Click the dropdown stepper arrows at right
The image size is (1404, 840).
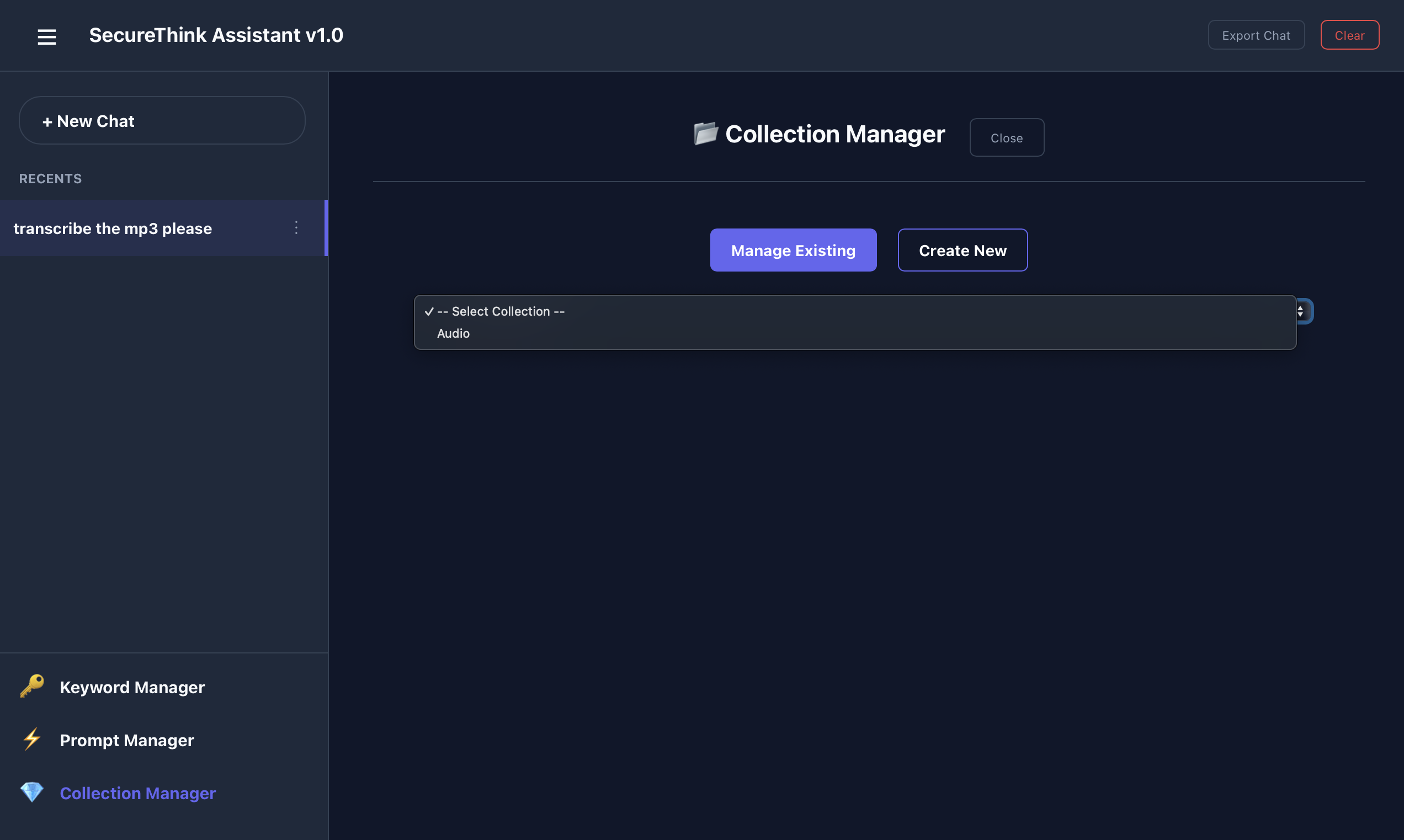pyautogui.click(x=1301, y=311)
